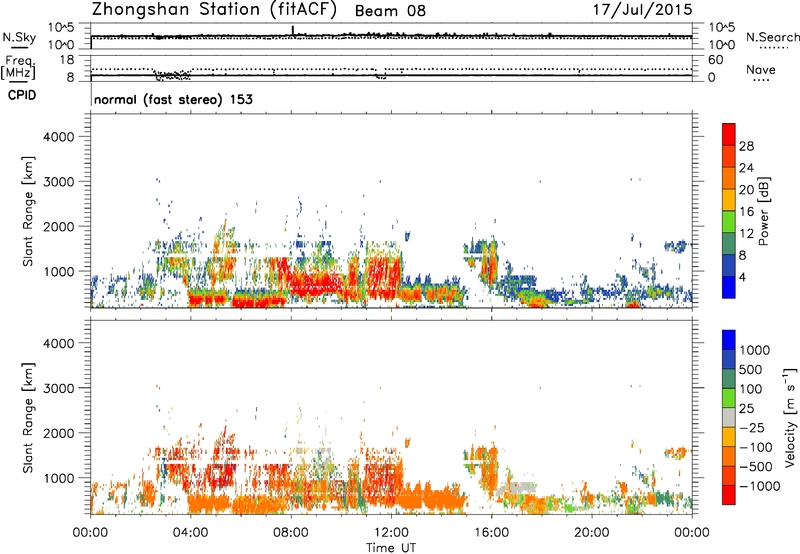Click the '28' label on the power colorbar

746,146
